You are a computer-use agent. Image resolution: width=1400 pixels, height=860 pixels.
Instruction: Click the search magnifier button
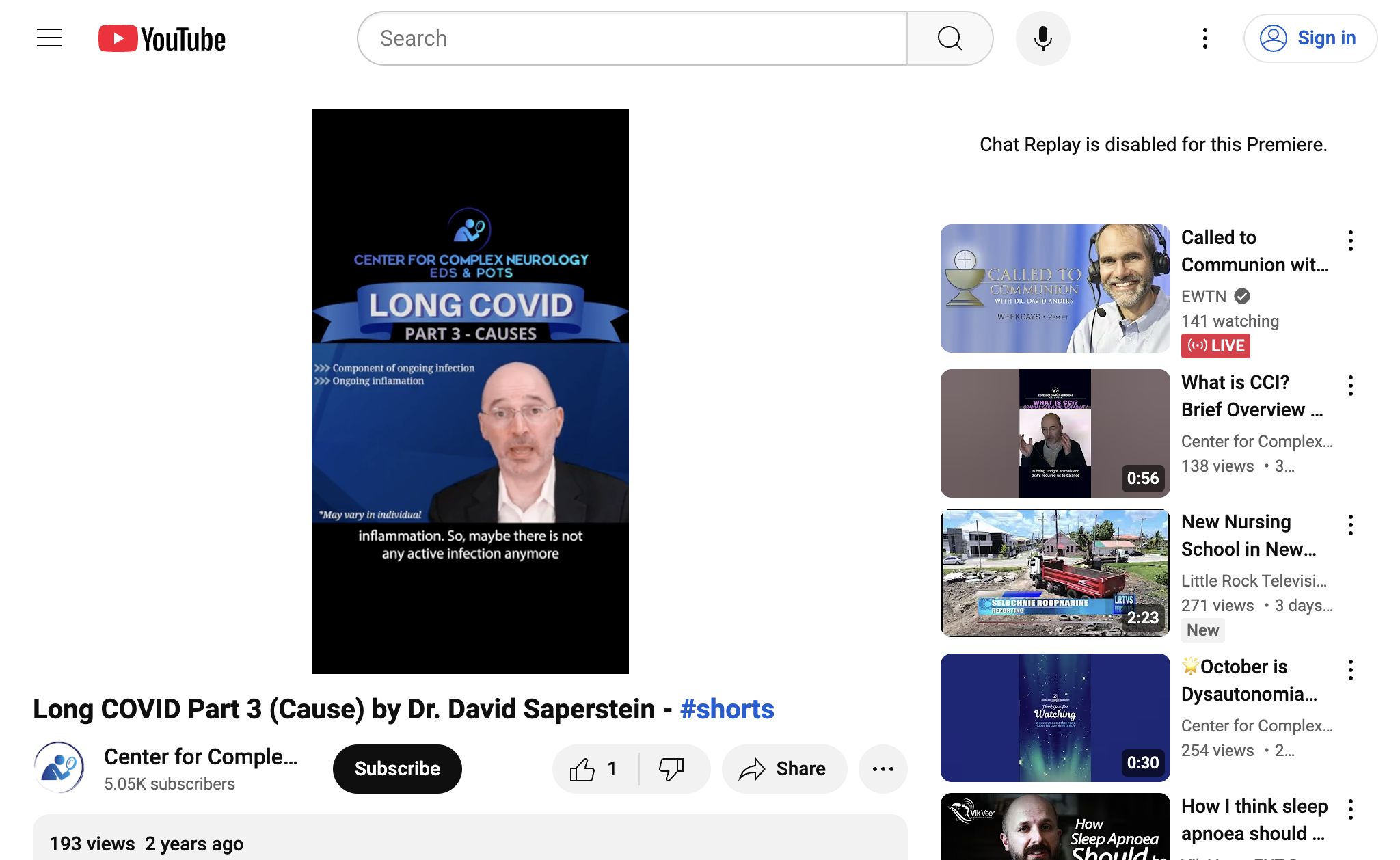click(950, 38)
